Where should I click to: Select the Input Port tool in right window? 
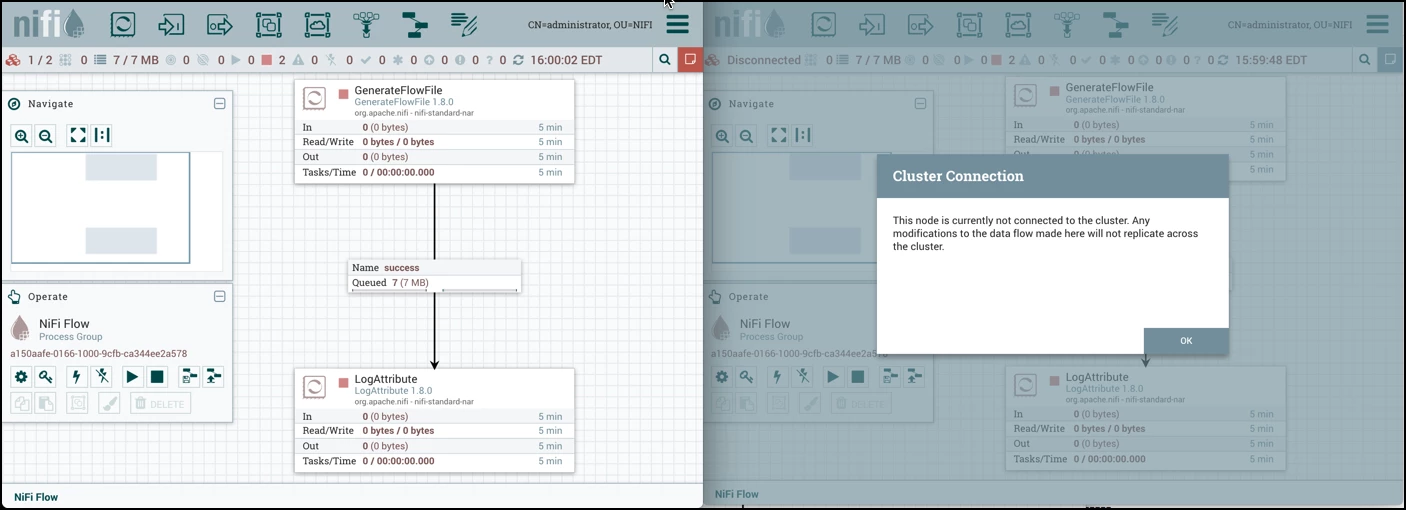click(872, 23)
